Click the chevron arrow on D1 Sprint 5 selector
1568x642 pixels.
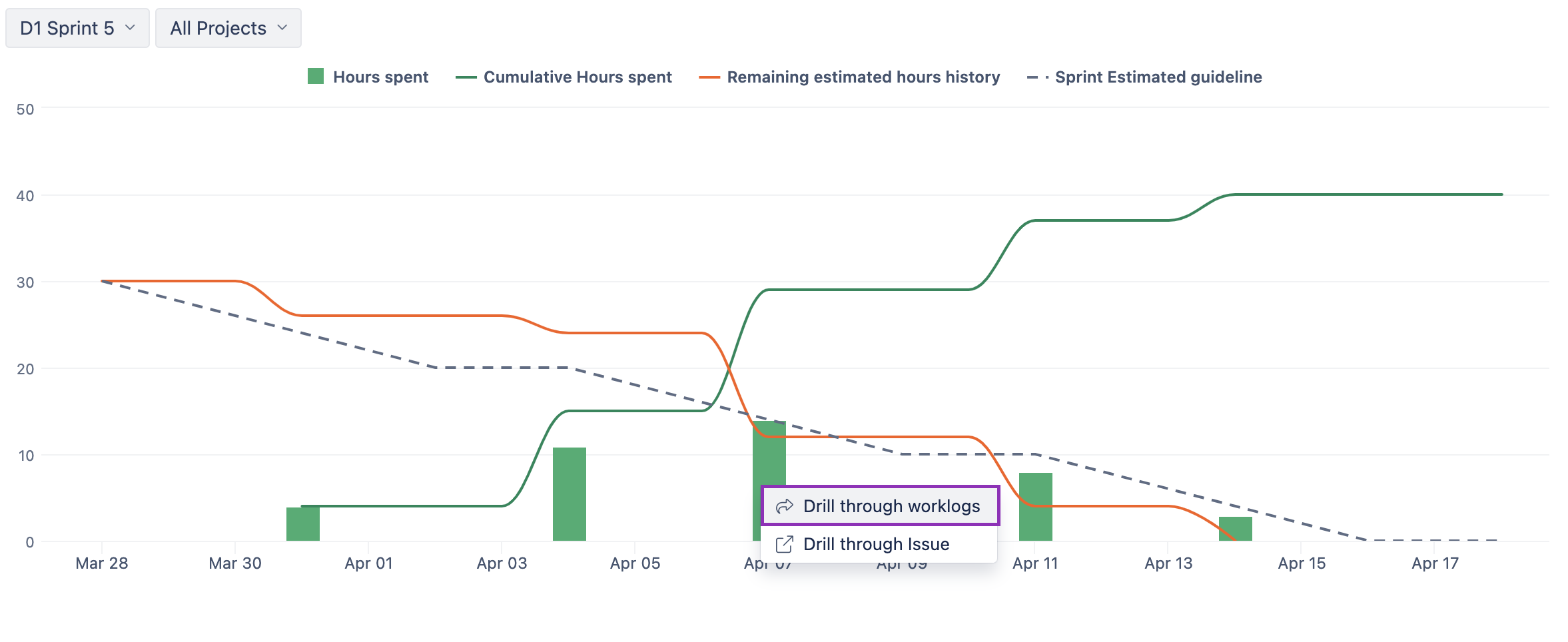pyautogui.click(x=130, y=28)
